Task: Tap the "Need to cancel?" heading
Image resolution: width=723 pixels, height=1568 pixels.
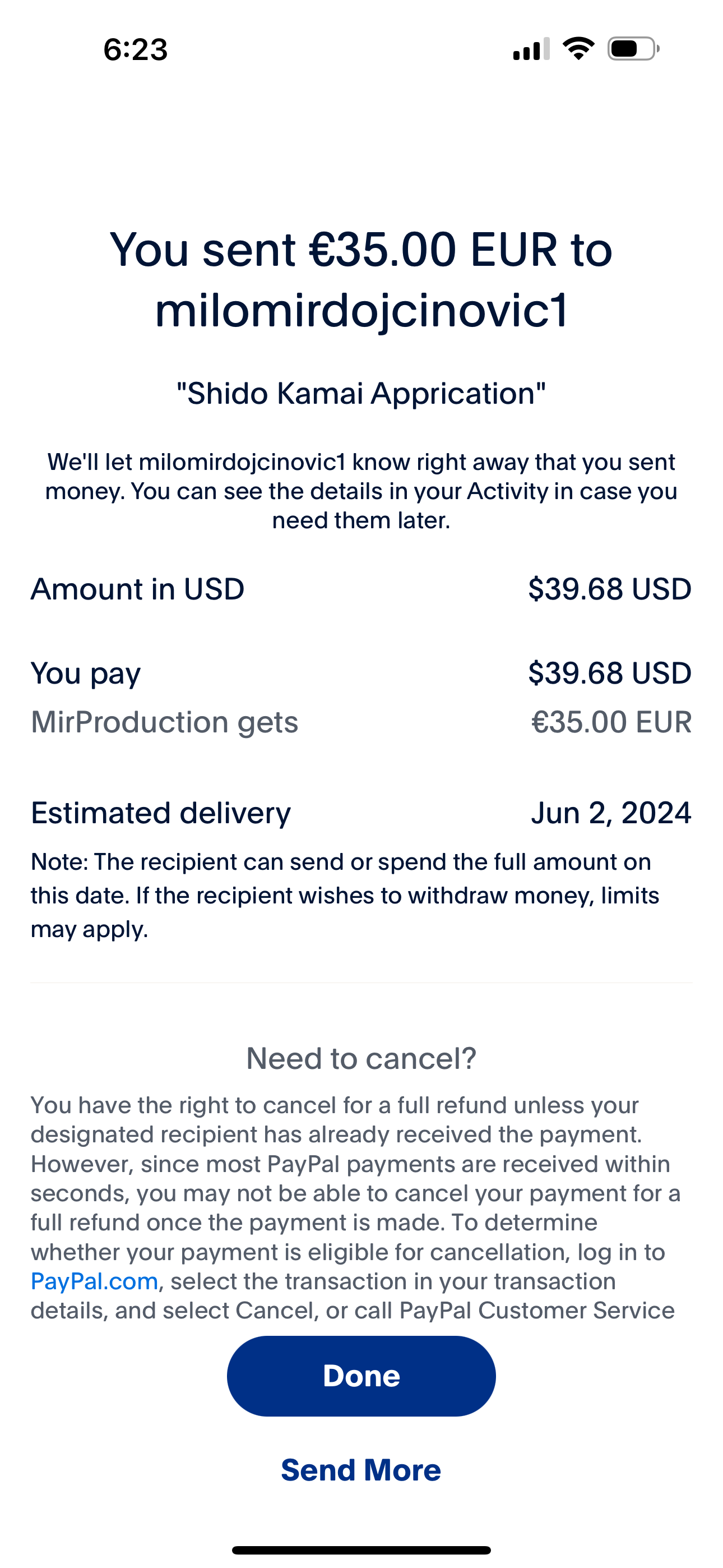Action: (361, 1058)
